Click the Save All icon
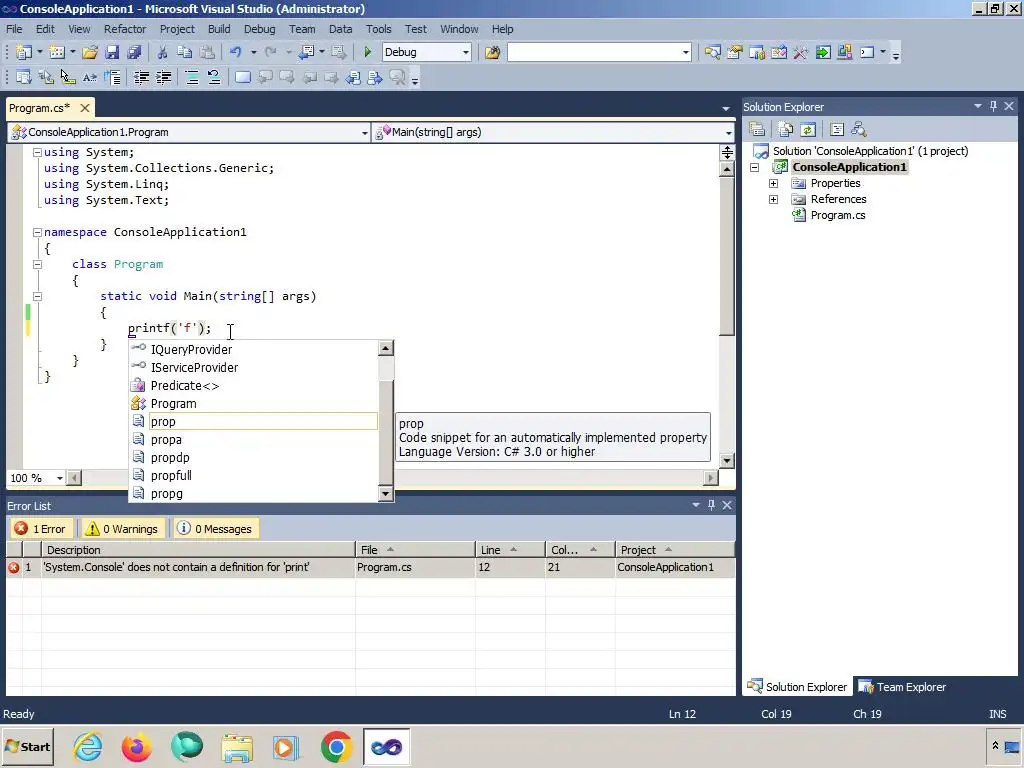This screenshot has height=768, width=1024. [135, 52]
